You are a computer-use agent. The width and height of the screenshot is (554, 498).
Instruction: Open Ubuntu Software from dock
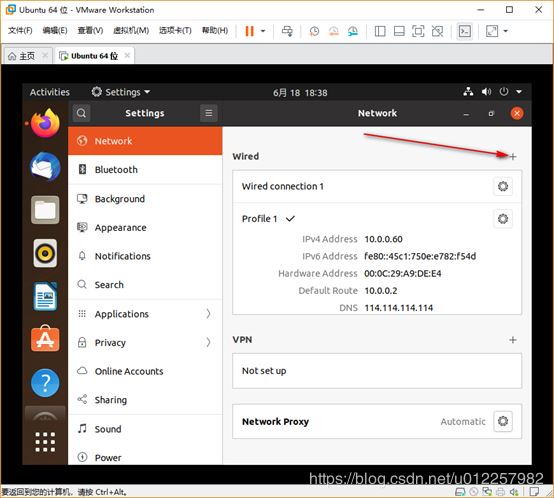pyautogui.click(x=45, y=339)
